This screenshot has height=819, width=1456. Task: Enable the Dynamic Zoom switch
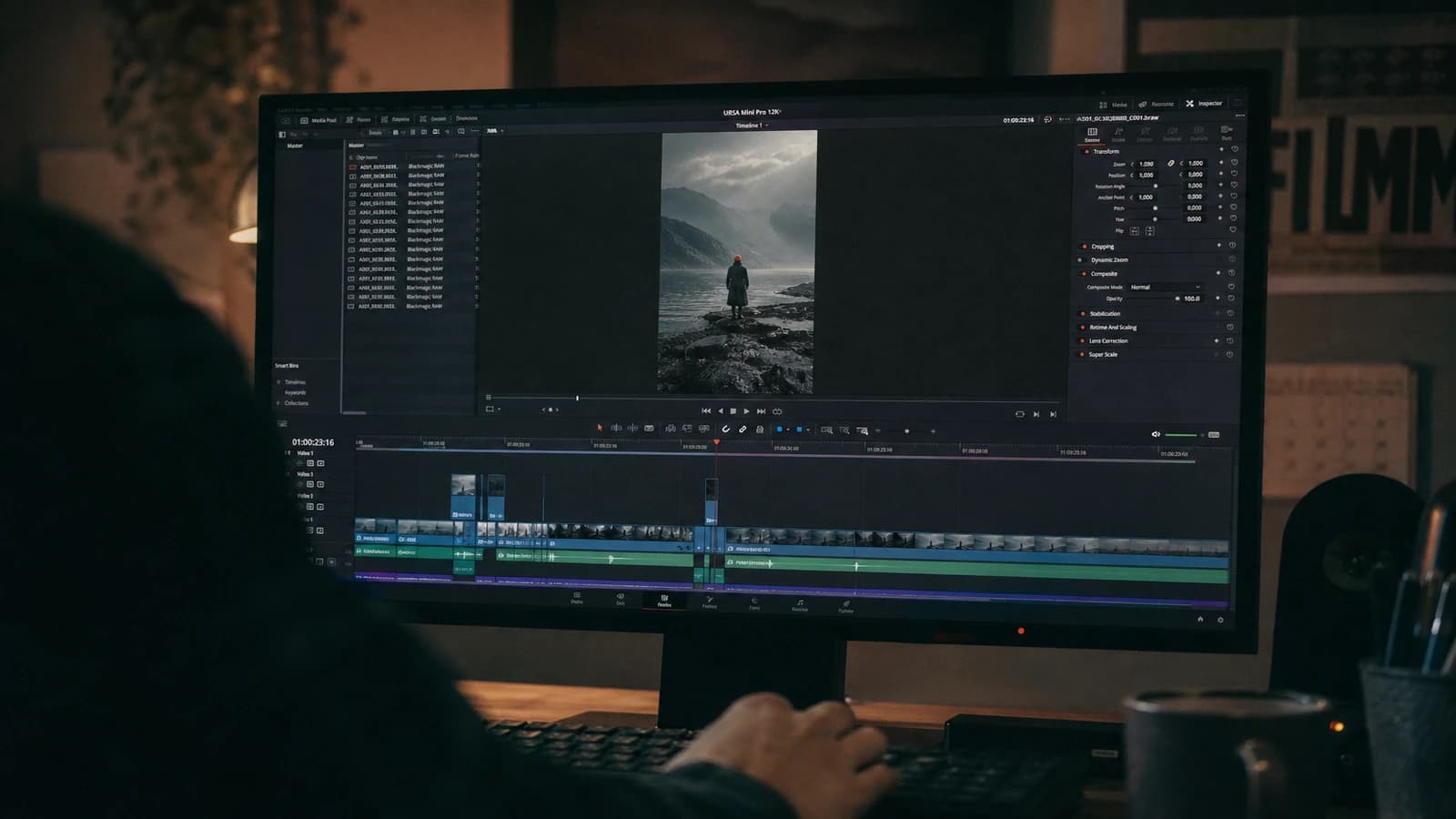(1081, 260)
